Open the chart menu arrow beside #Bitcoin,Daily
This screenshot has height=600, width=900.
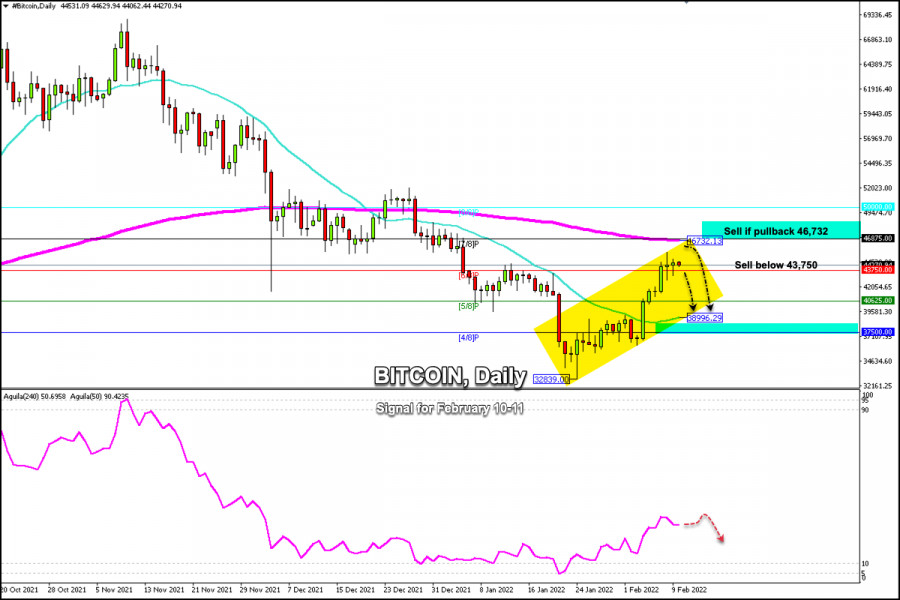point(6,6)
